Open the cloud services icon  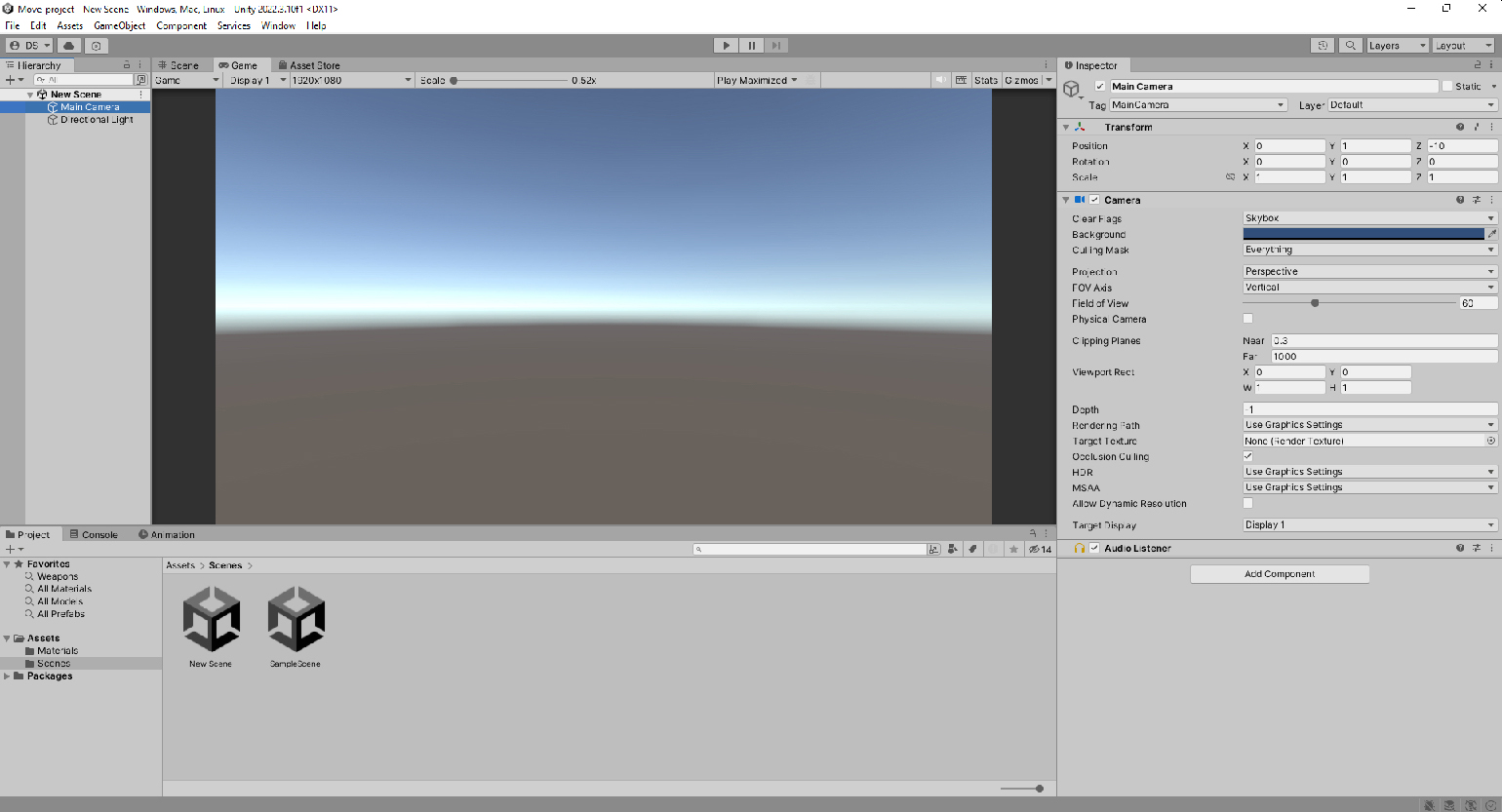69,46
